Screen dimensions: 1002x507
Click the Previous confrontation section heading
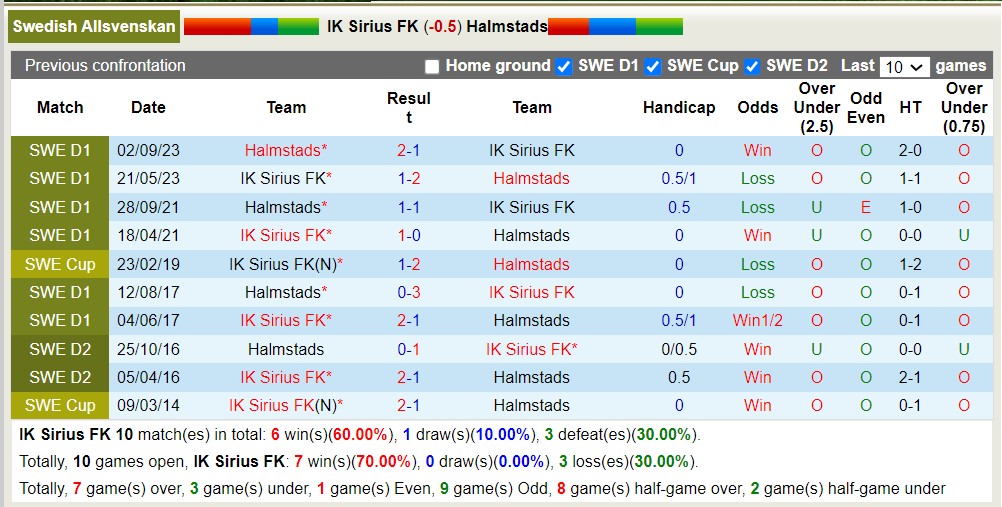tap(105, 66)
